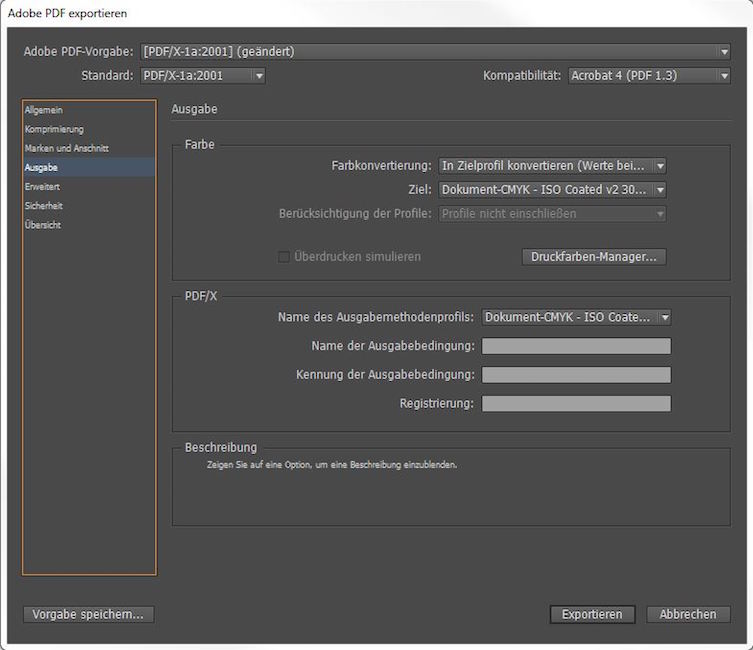This screenshot has height=650, width=753.
Task: Focus the Registrierung input field
Action: 576,404
